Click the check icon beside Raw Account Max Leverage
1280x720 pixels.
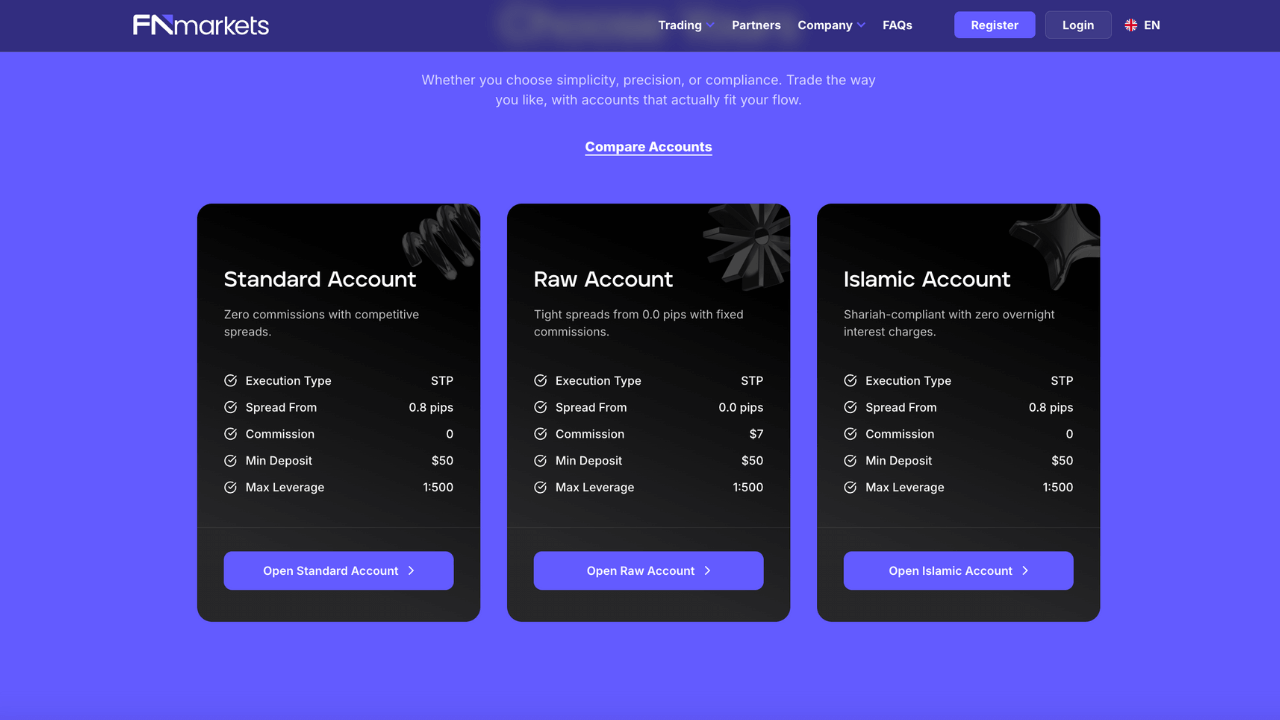[540, 487]
